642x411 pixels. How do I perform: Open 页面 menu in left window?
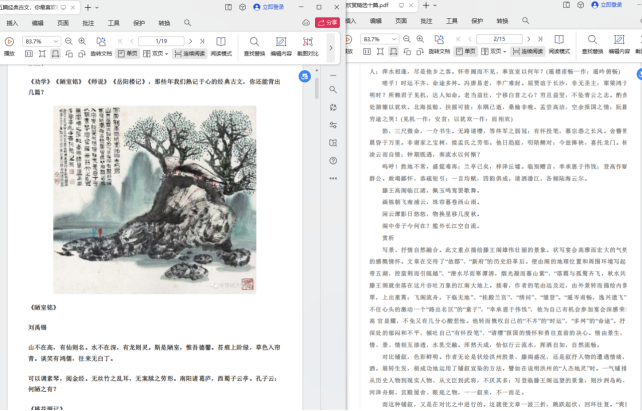(x=63, y=23)
